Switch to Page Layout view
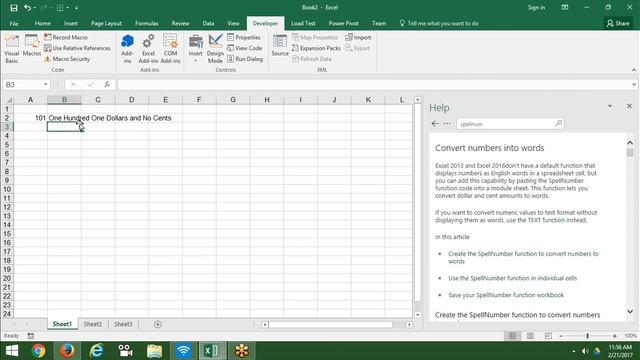 click(530, 336)
